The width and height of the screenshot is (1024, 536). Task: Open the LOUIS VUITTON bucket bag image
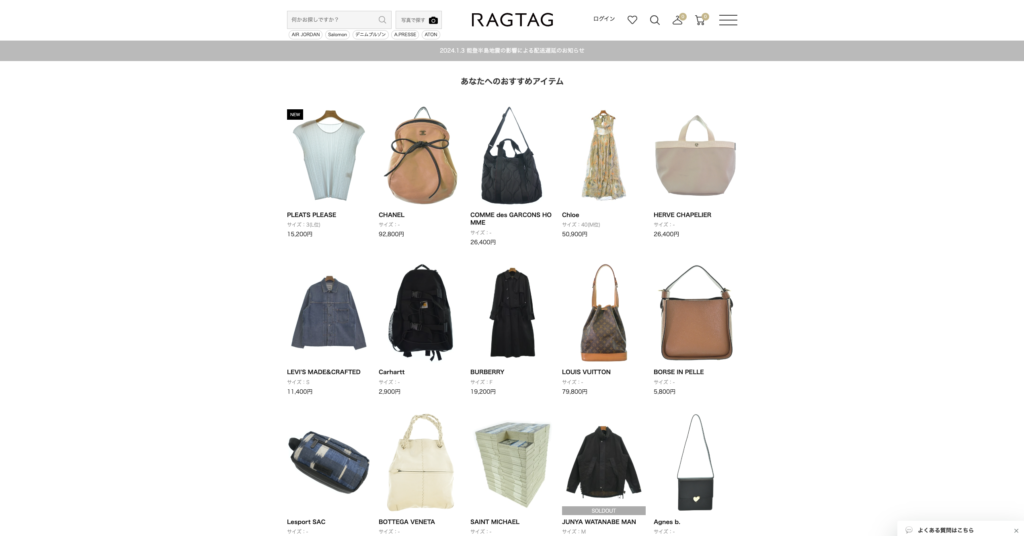click(603, 313)
